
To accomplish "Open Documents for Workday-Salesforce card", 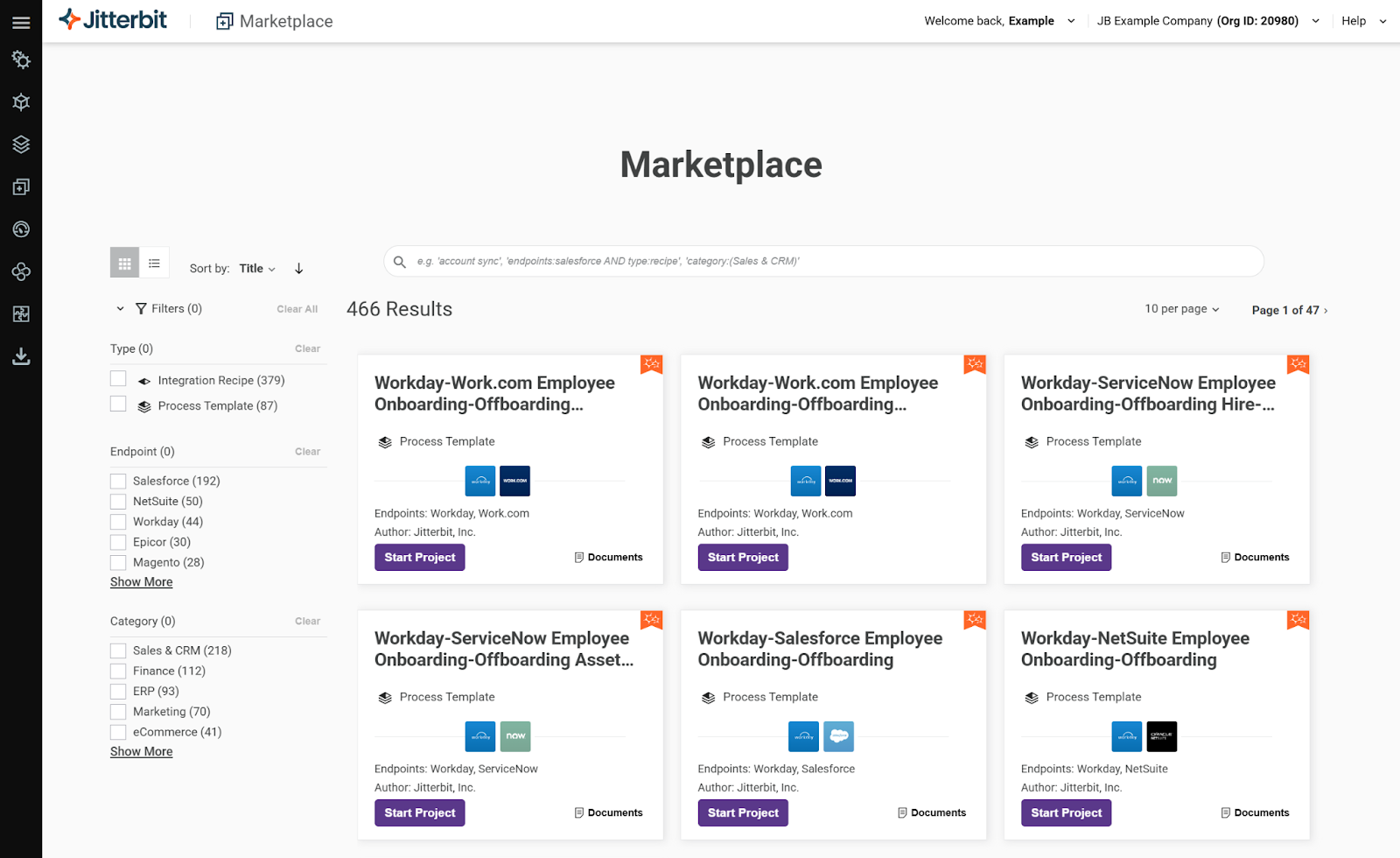I will click(x=932, y=813).
